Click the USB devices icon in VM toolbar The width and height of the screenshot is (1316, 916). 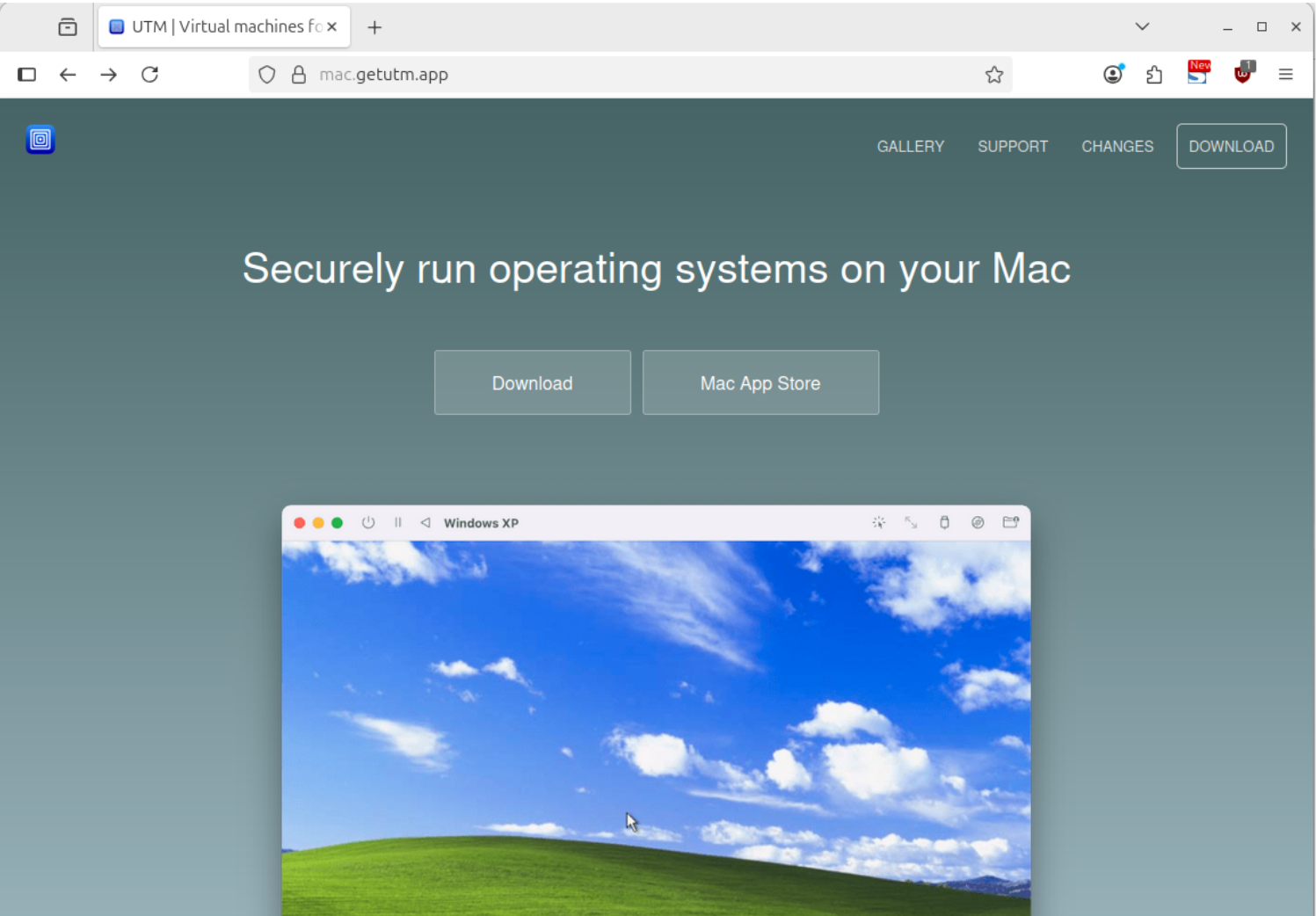[x=945, y=523]
